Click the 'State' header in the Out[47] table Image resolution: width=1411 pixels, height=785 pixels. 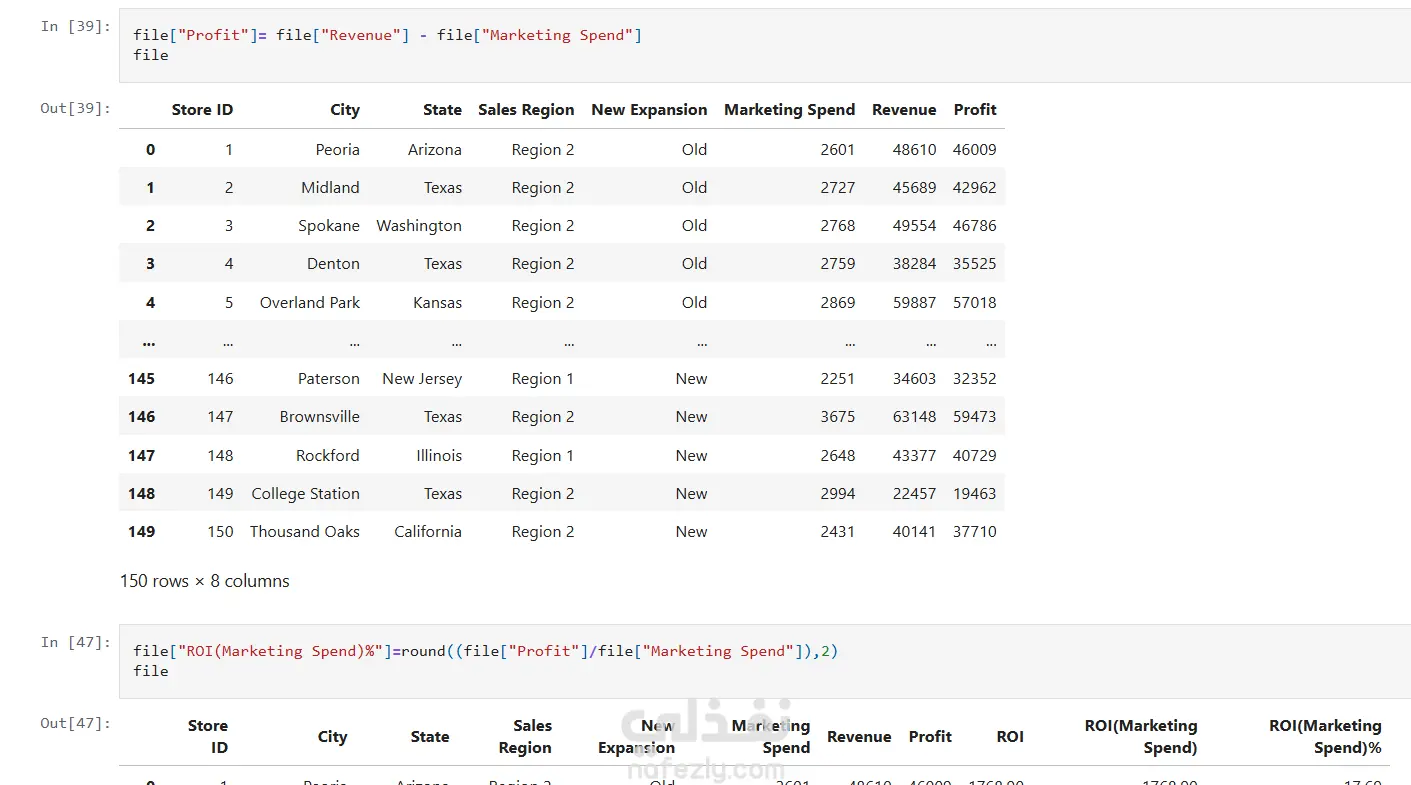[x=430, y=737]
